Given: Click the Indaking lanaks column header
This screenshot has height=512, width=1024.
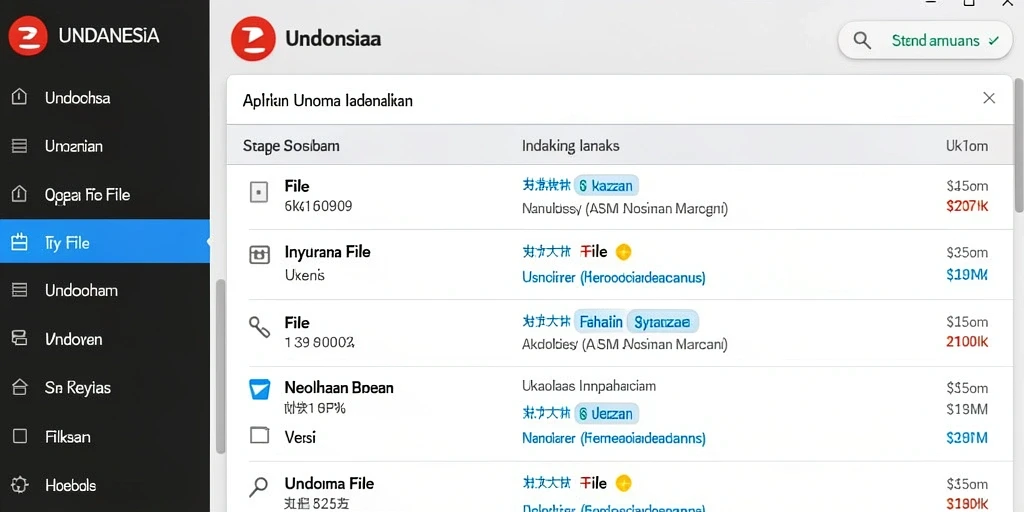Looking at the screenshot, I should coord(570,146).
